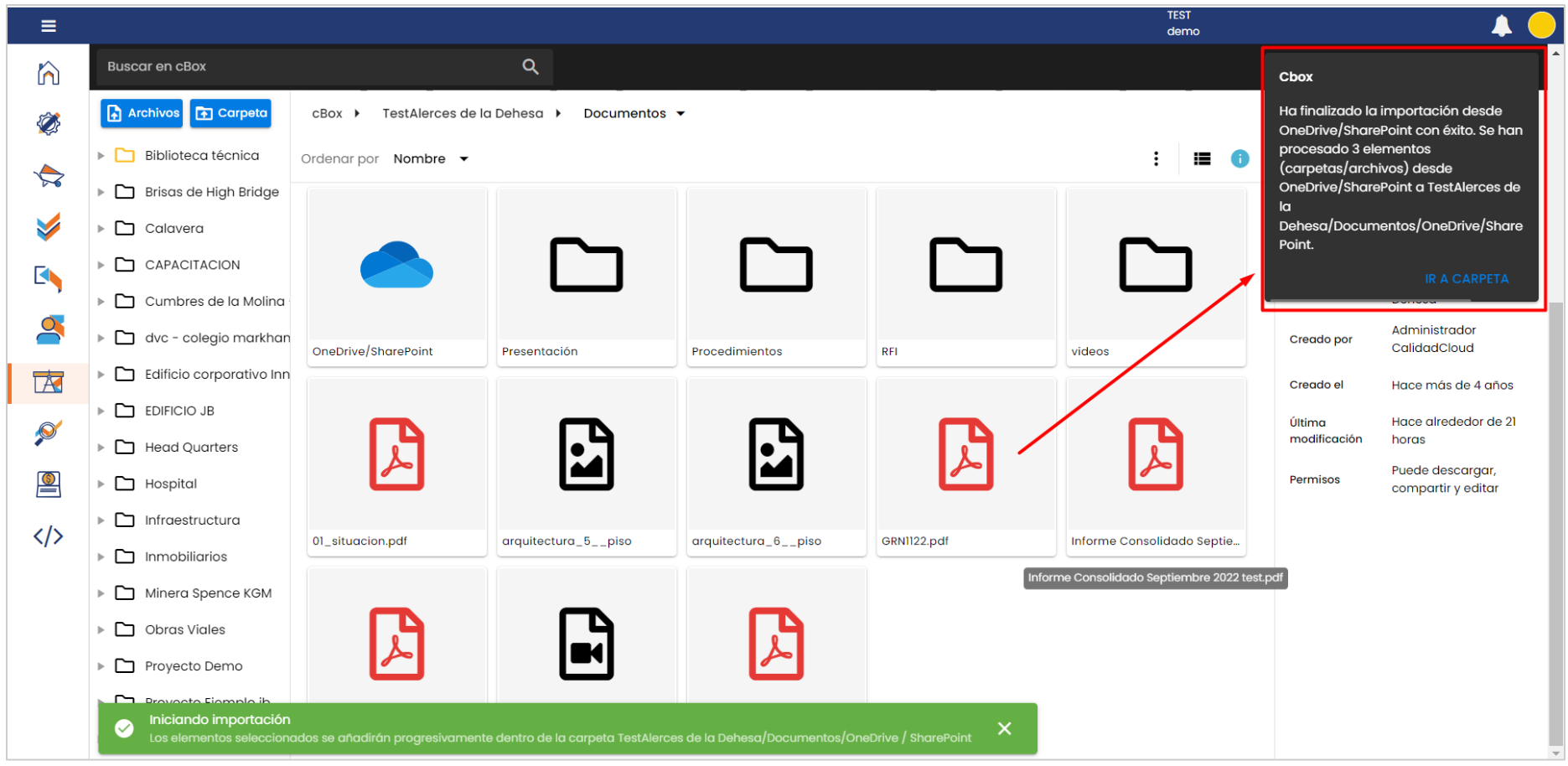Expand CAPACITACION tree node
Screen dimensions: 1568x766
[x=101, y=265]
